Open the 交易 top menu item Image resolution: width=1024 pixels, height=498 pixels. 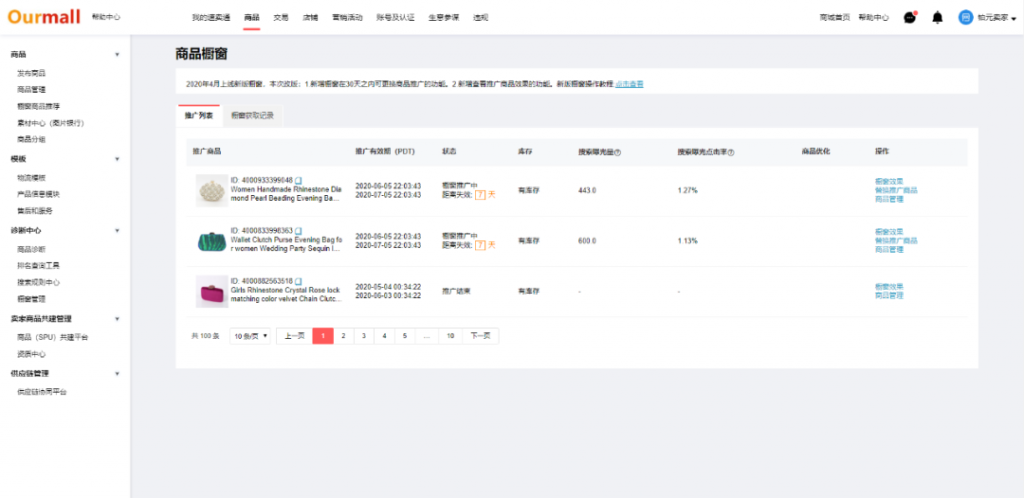pyautogui.click(x=280, y=18)
